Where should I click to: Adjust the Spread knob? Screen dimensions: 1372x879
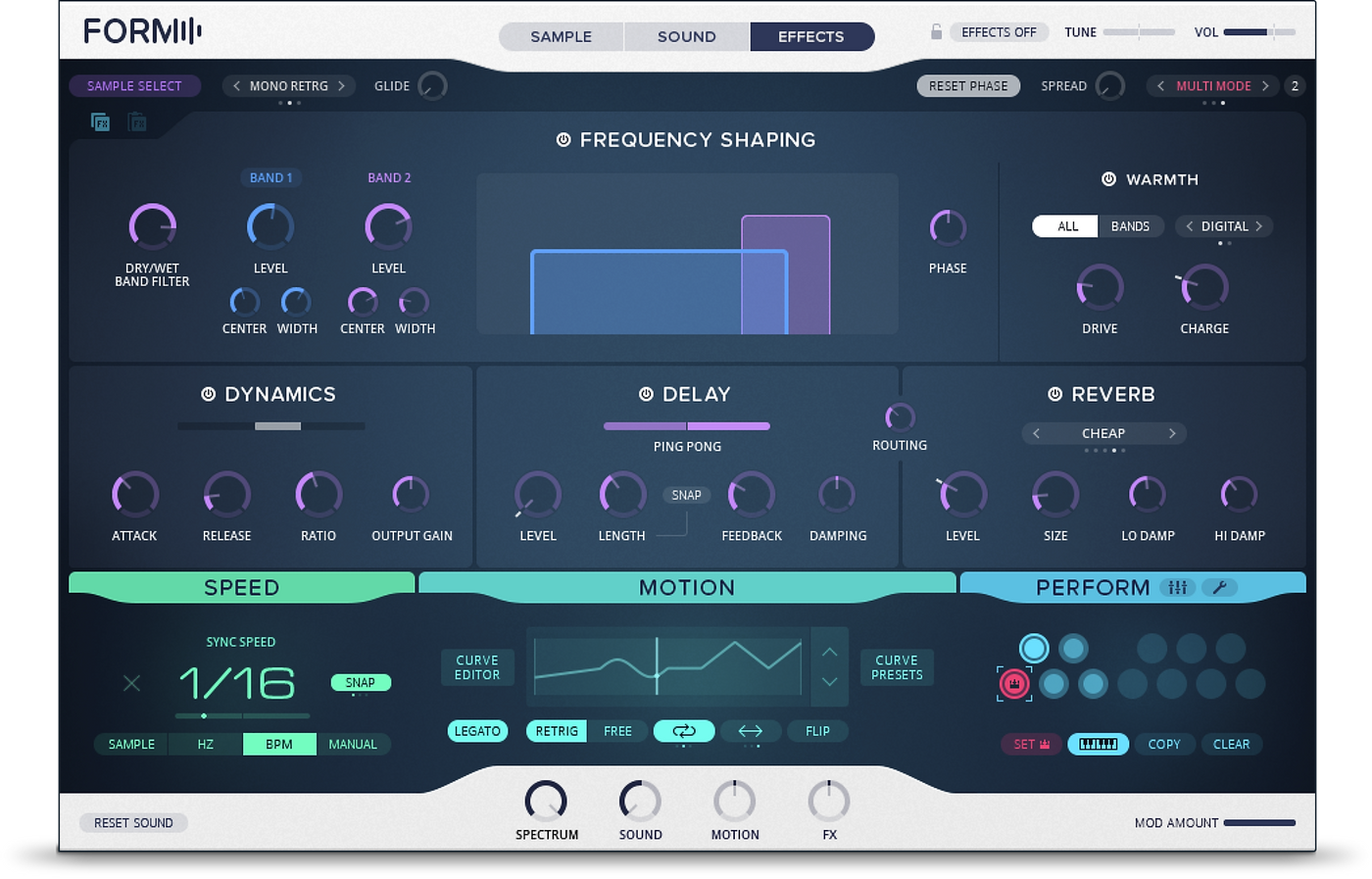tap(1109, 86)
